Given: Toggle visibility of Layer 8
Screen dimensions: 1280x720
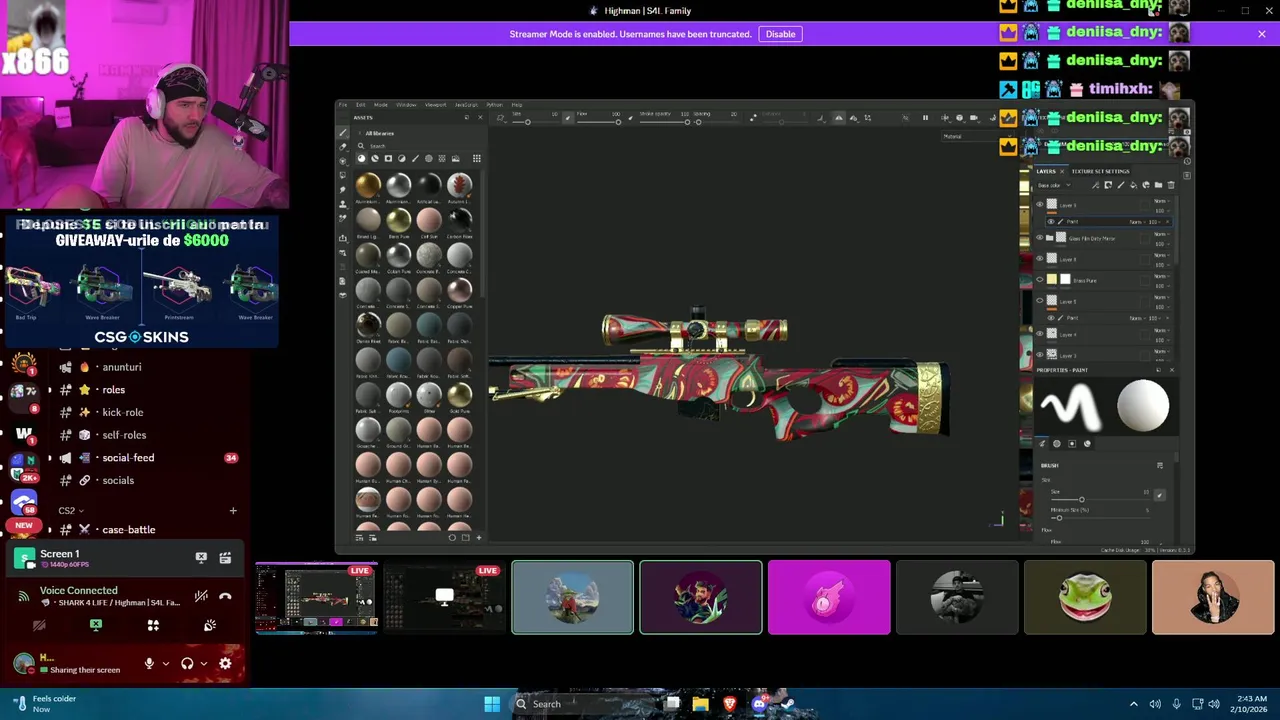Looking at the screenshot, I should 1039,258.
